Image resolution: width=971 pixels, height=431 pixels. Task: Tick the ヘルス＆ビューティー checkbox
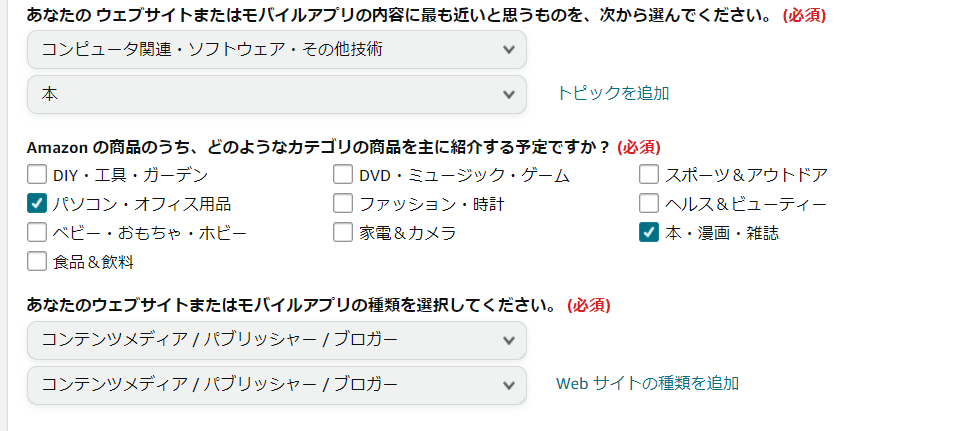point(649,204)
